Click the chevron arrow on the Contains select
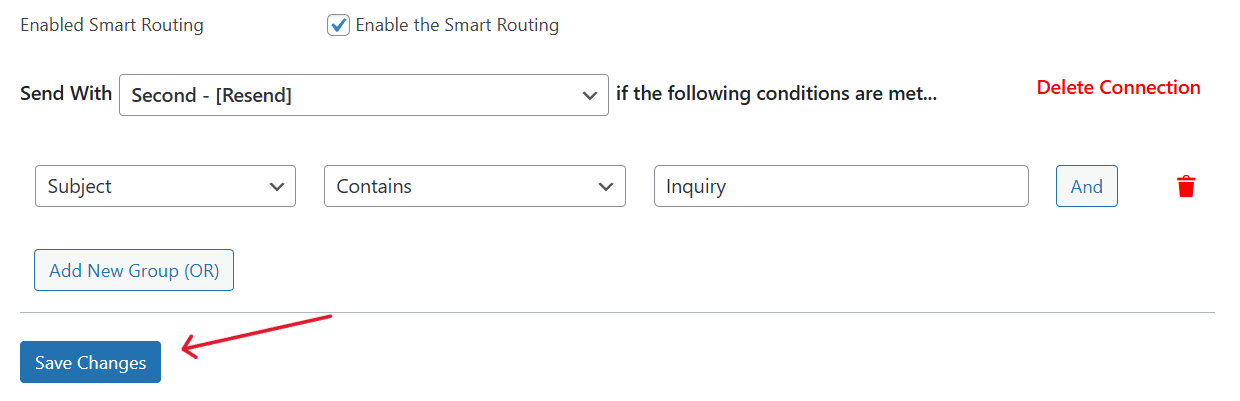 coord(605,187)
